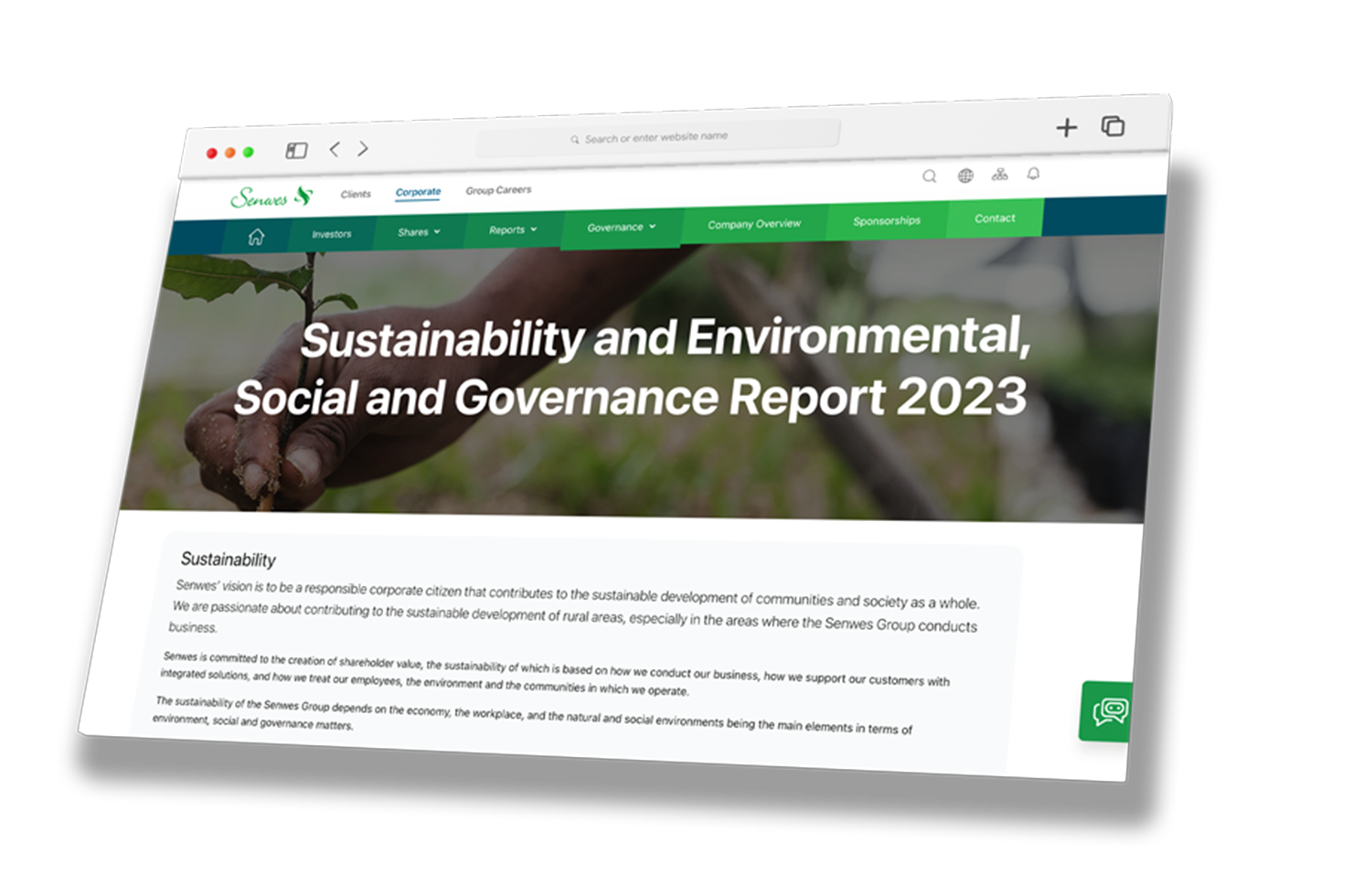Click the green maximize window button

(x=248, y=152)
